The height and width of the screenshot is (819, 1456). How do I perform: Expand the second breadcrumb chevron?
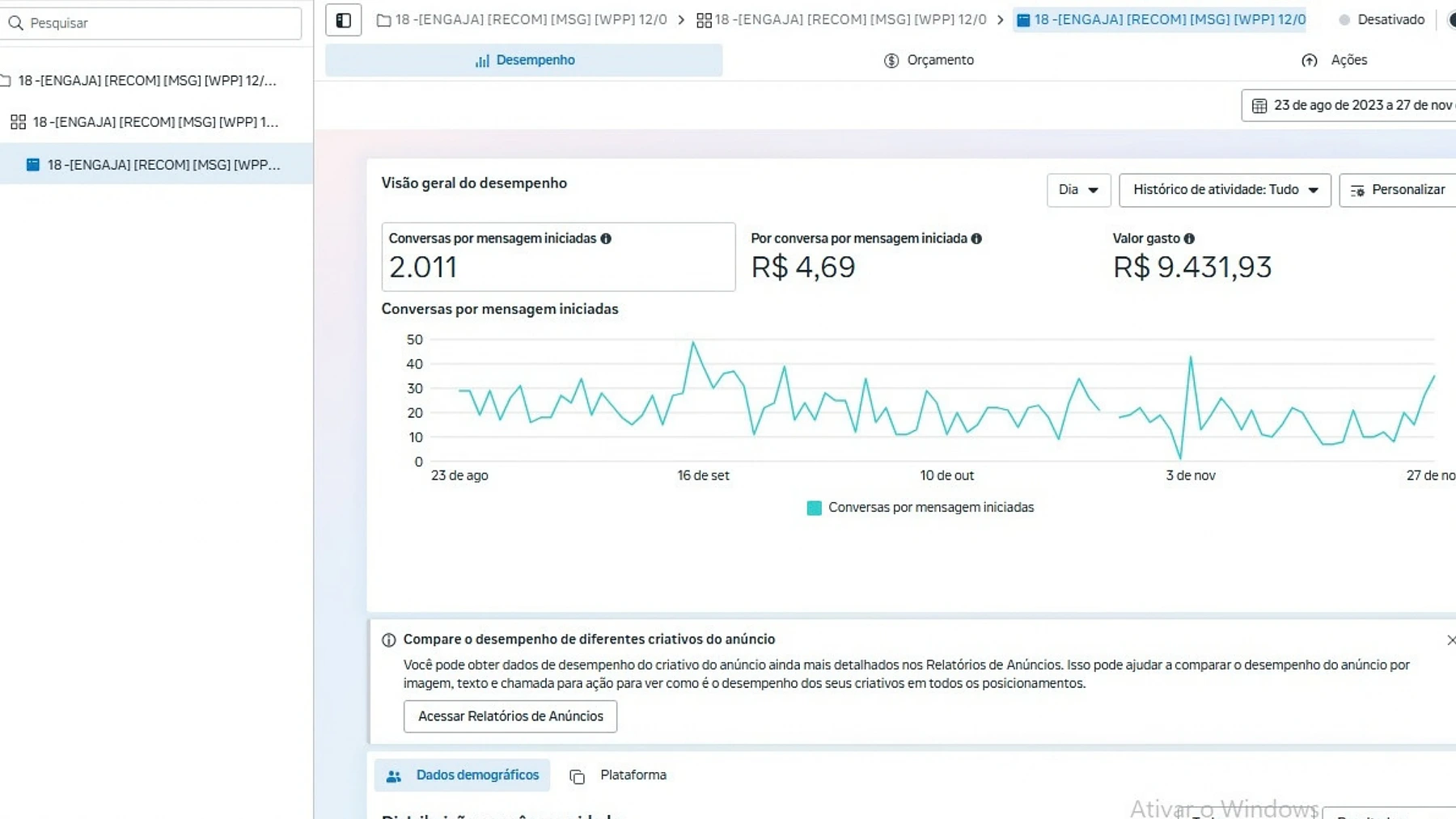pyautogui.click(x=1001, y=20)
